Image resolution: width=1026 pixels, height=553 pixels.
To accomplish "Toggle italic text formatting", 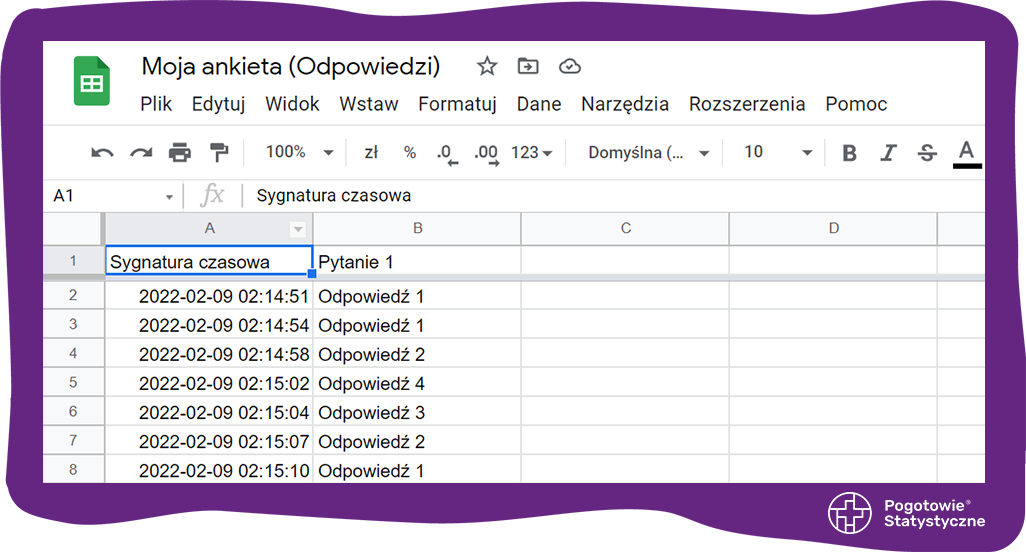I will [x=888, y=153].
